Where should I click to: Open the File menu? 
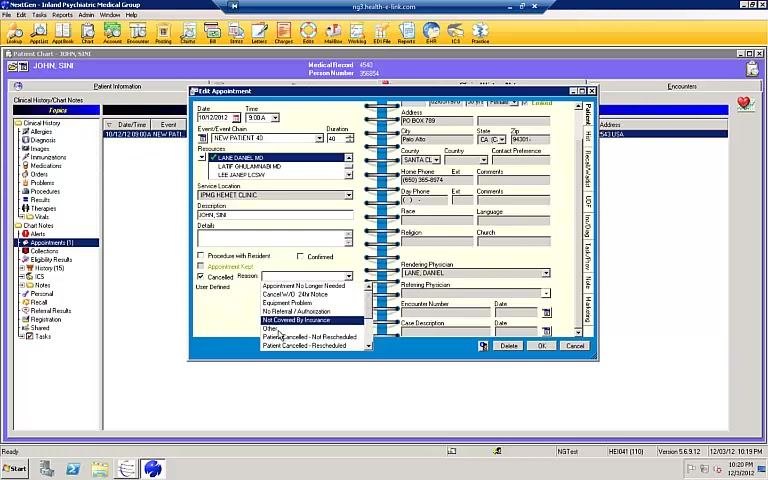pyautogui.click(x=6, y=15)
